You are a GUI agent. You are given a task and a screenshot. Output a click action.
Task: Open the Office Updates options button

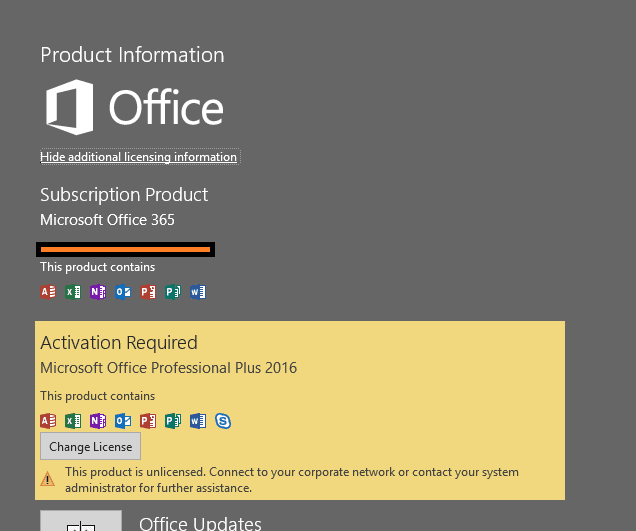(81, 521)
